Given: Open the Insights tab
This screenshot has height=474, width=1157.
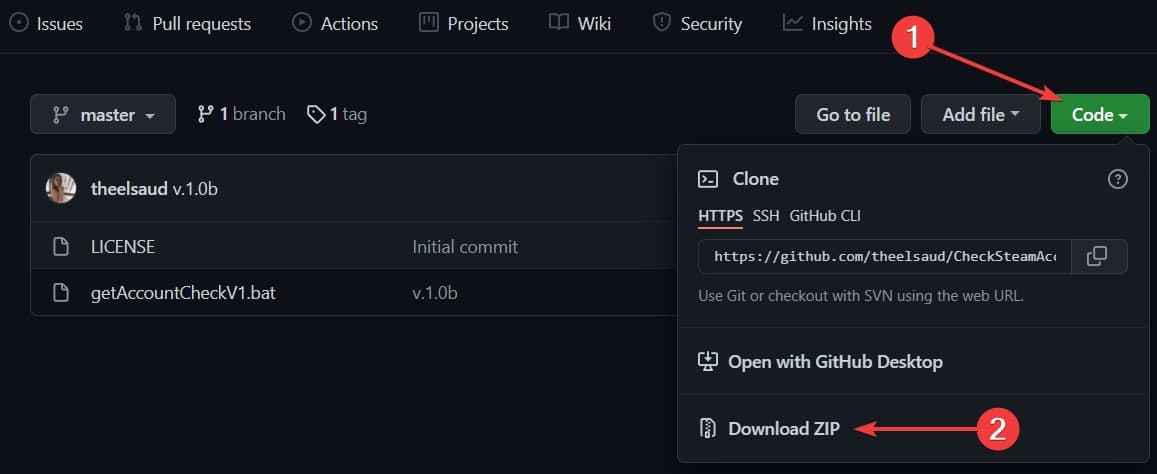Looking at the screenshot, I should (x=827, y=23).
